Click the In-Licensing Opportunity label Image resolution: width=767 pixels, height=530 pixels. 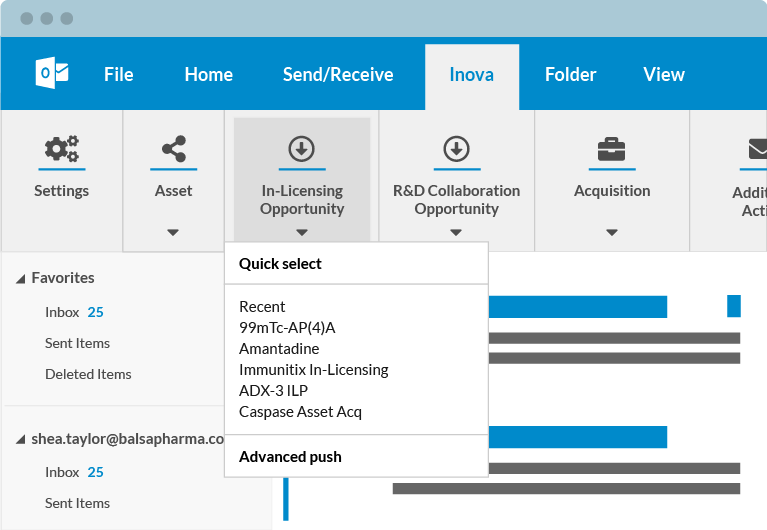click(x=302, y=200)
